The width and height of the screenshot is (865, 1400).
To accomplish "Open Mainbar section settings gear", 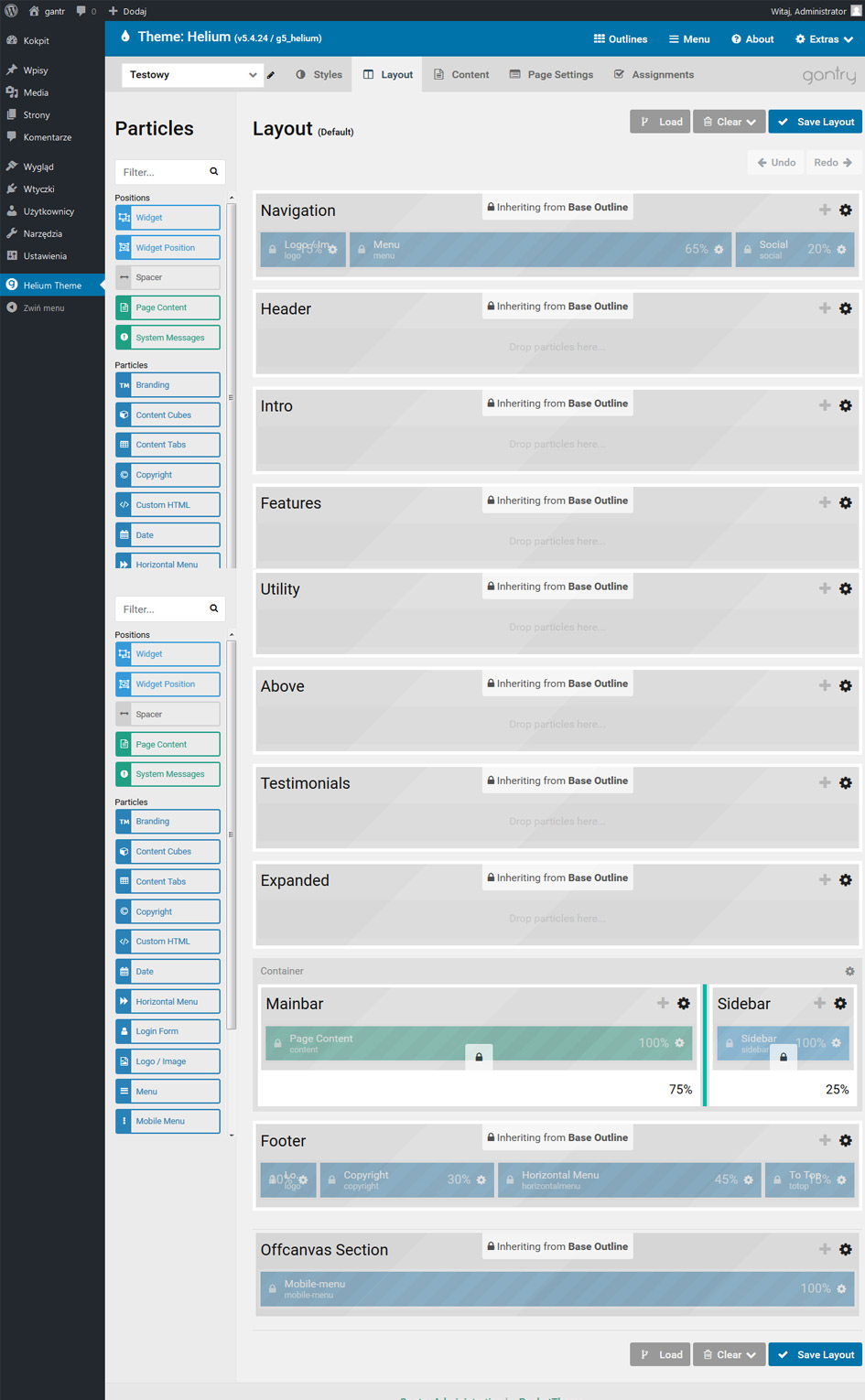I will [x=684, y=1004].
